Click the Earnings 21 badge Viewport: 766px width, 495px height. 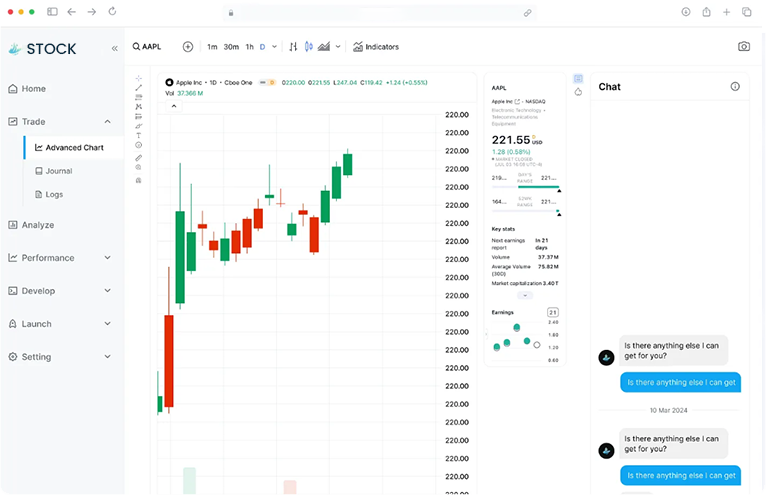(553, 312)
